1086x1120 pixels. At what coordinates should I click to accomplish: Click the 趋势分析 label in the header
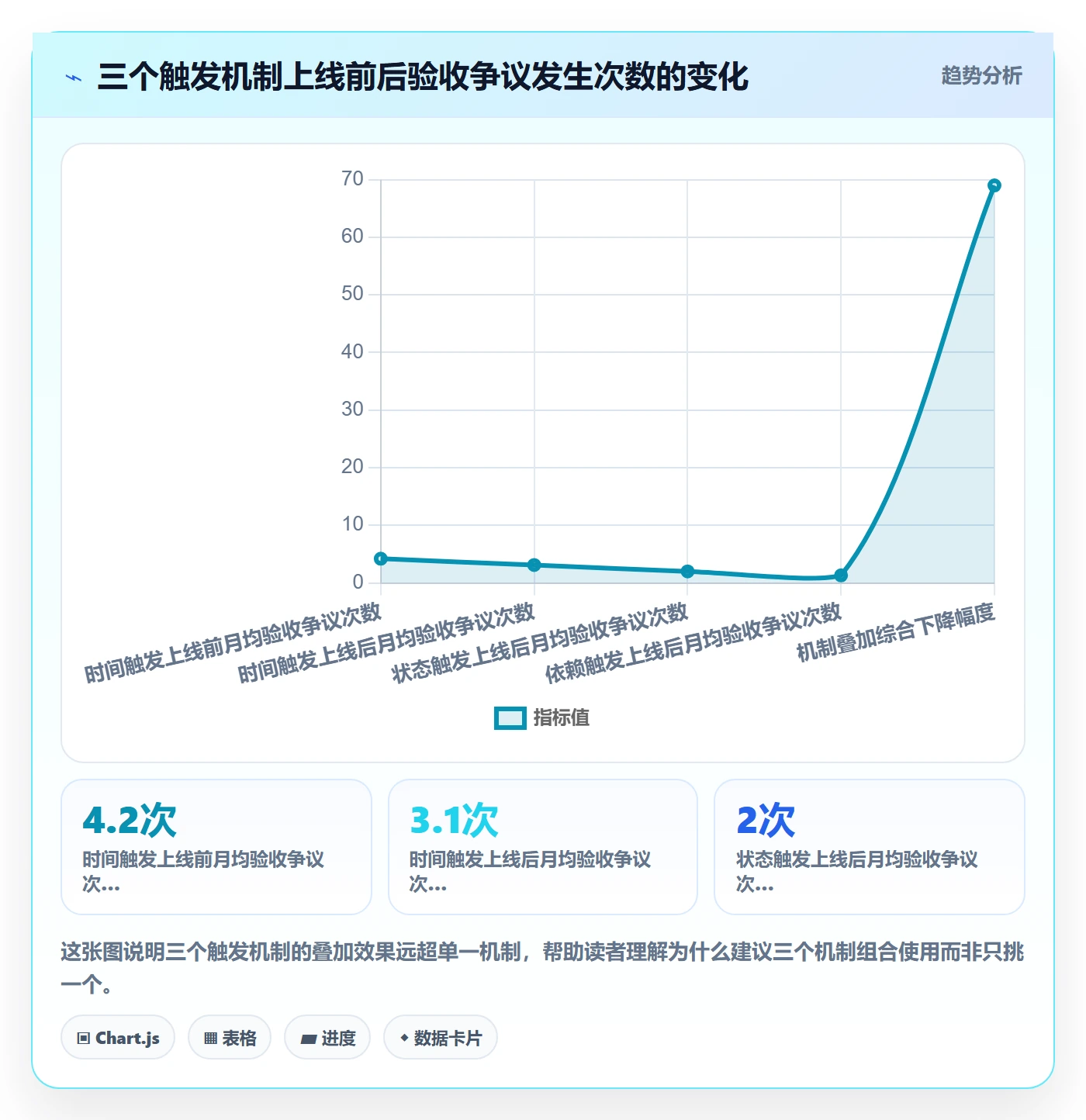(981, 75)
